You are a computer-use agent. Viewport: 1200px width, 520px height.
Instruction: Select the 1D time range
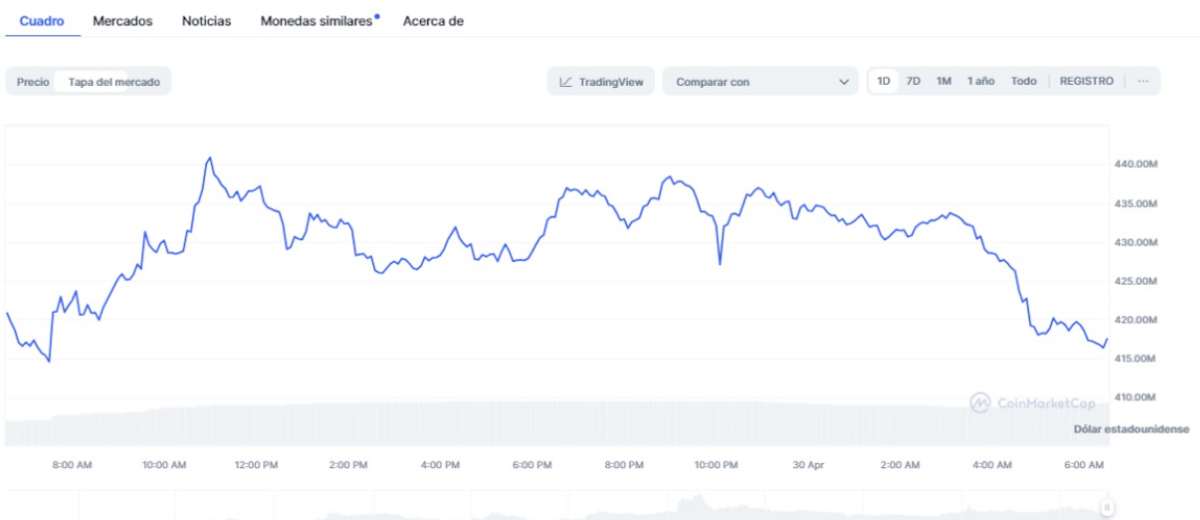pos(884,82)
